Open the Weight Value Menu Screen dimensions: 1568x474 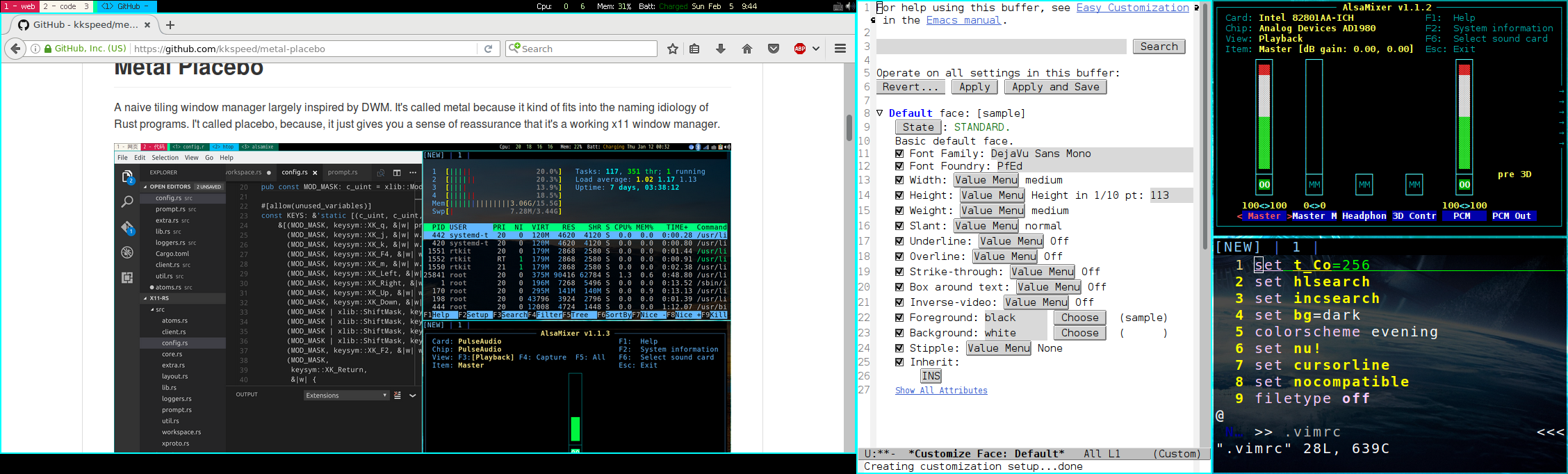point(992,211)
